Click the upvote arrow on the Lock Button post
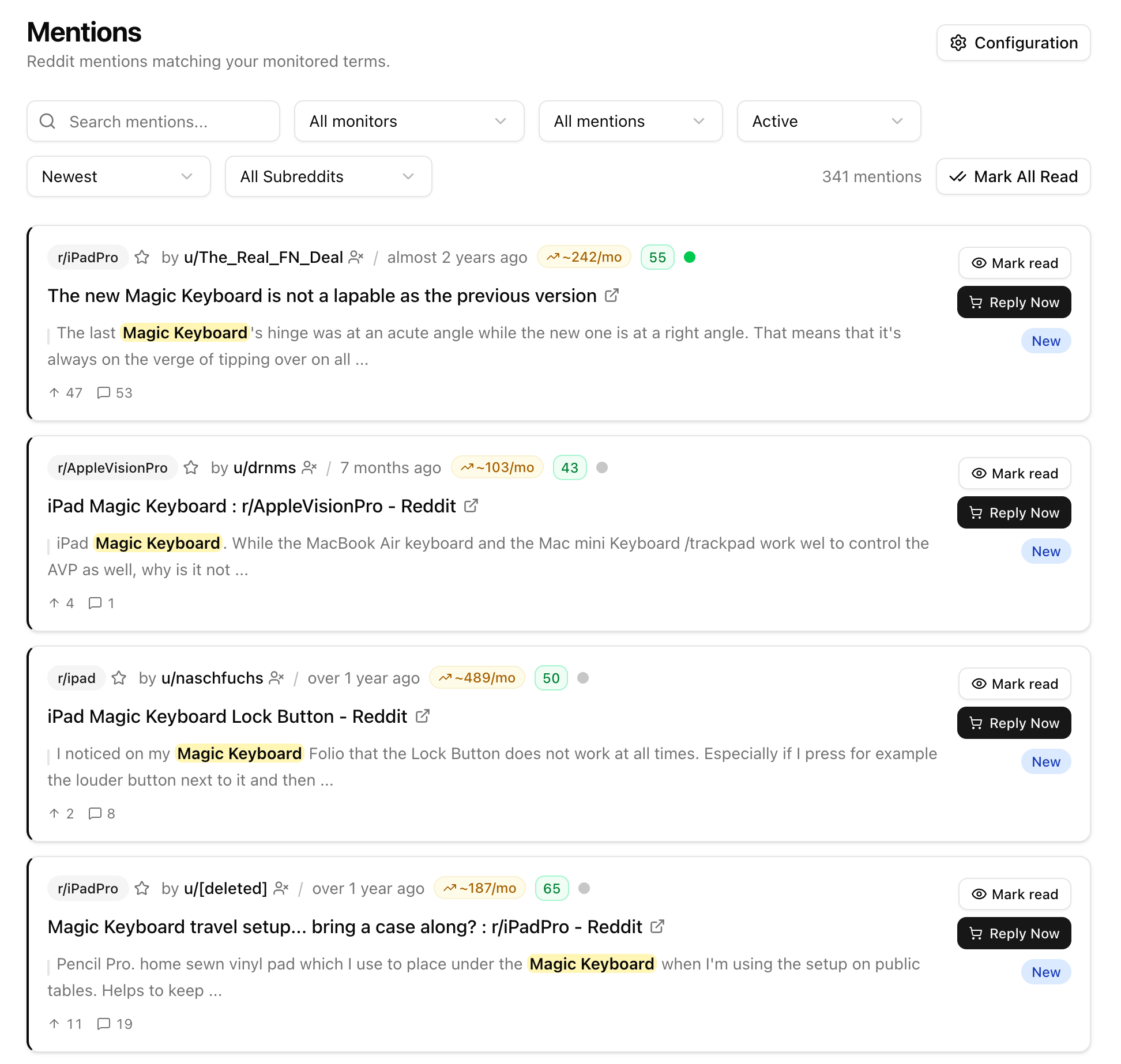 [54, 813]
